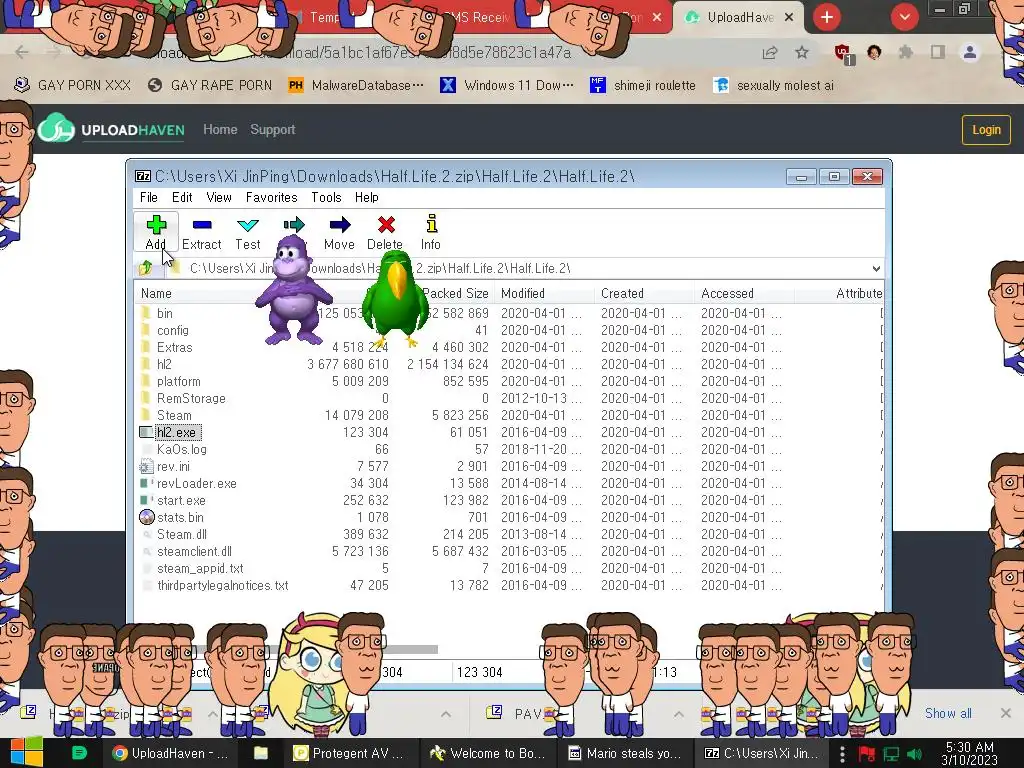Select the RemStorage folder
Image resolution: width=1024 pixels, height=768 pixels.
191,398
